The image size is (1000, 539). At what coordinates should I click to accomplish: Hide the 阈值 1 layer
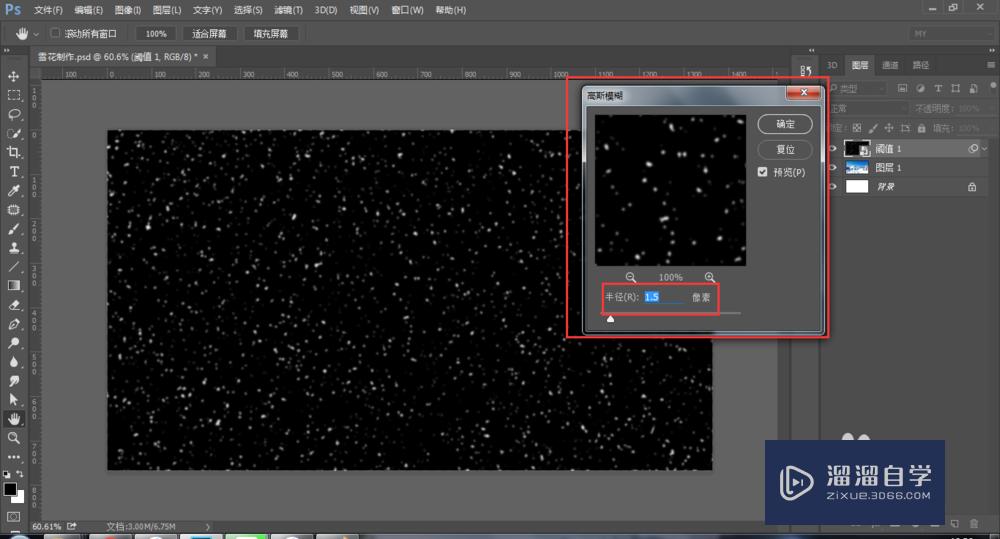832,149
